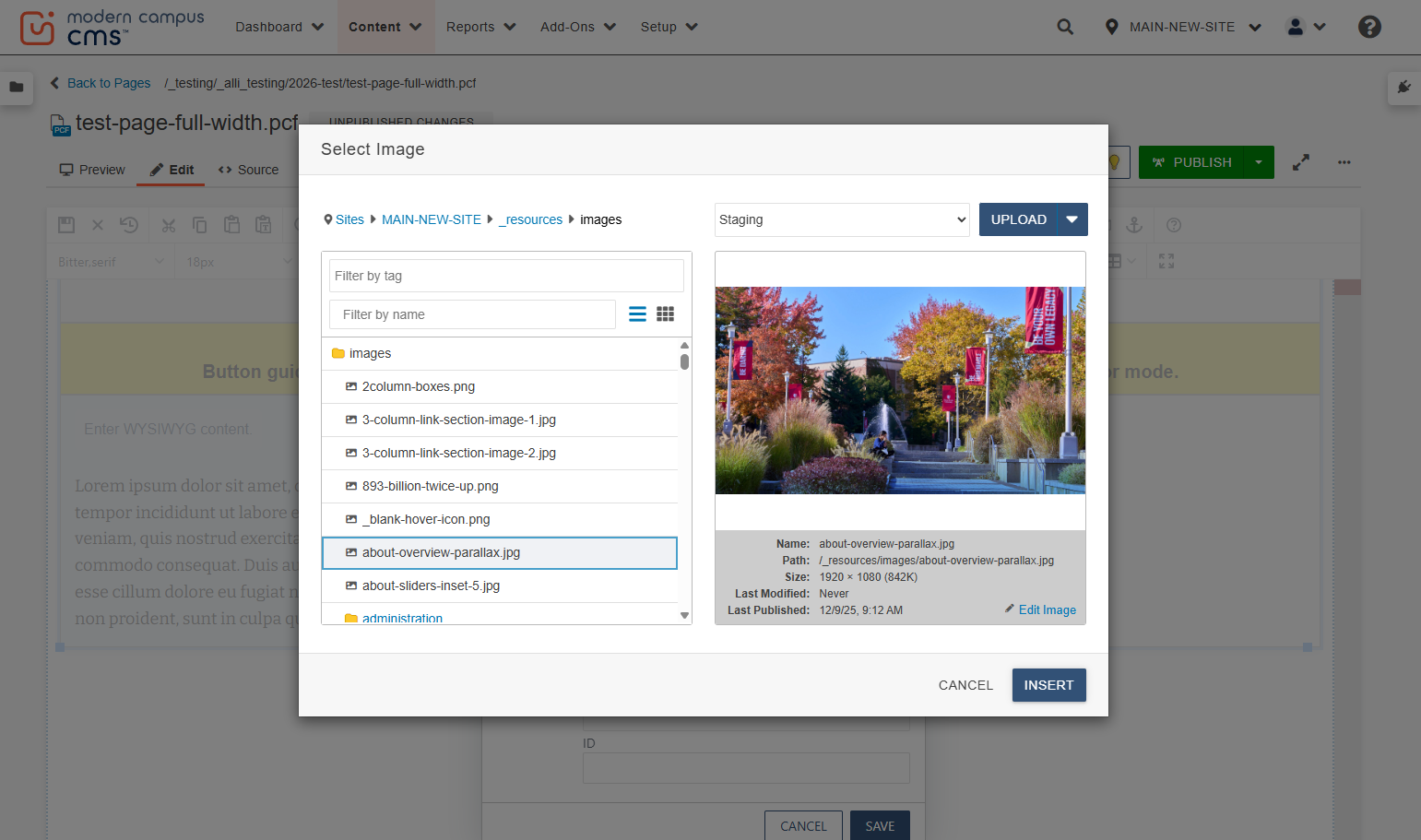Click the Filter by name field
The width and height of the screenshot is (1421, 840).
point(472,314)
